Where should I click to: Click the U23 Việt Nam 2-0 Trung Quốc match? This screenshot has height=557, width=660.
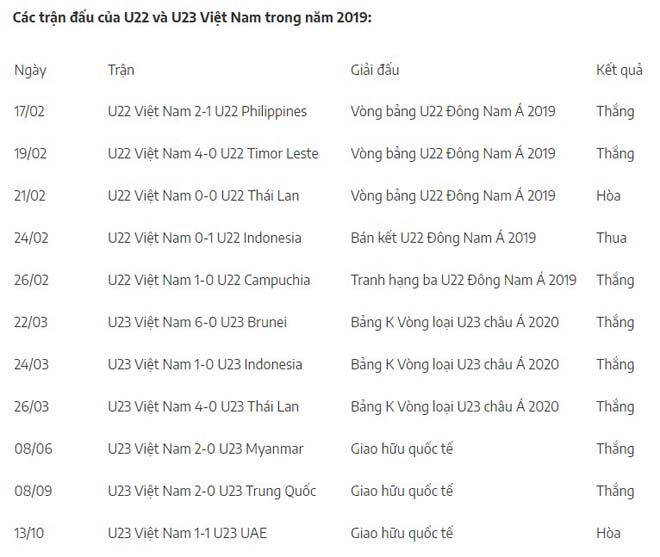(x=211, y=491)
